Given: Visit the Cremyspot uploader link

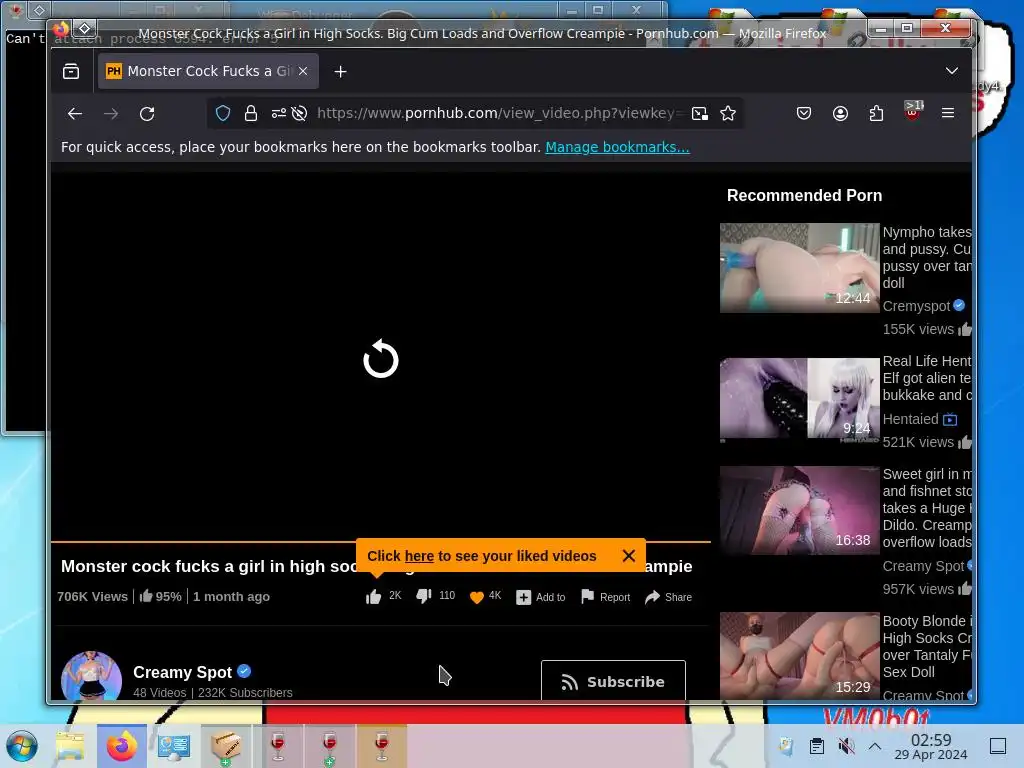Looking at the screenshot, I should tap(916, 306).
